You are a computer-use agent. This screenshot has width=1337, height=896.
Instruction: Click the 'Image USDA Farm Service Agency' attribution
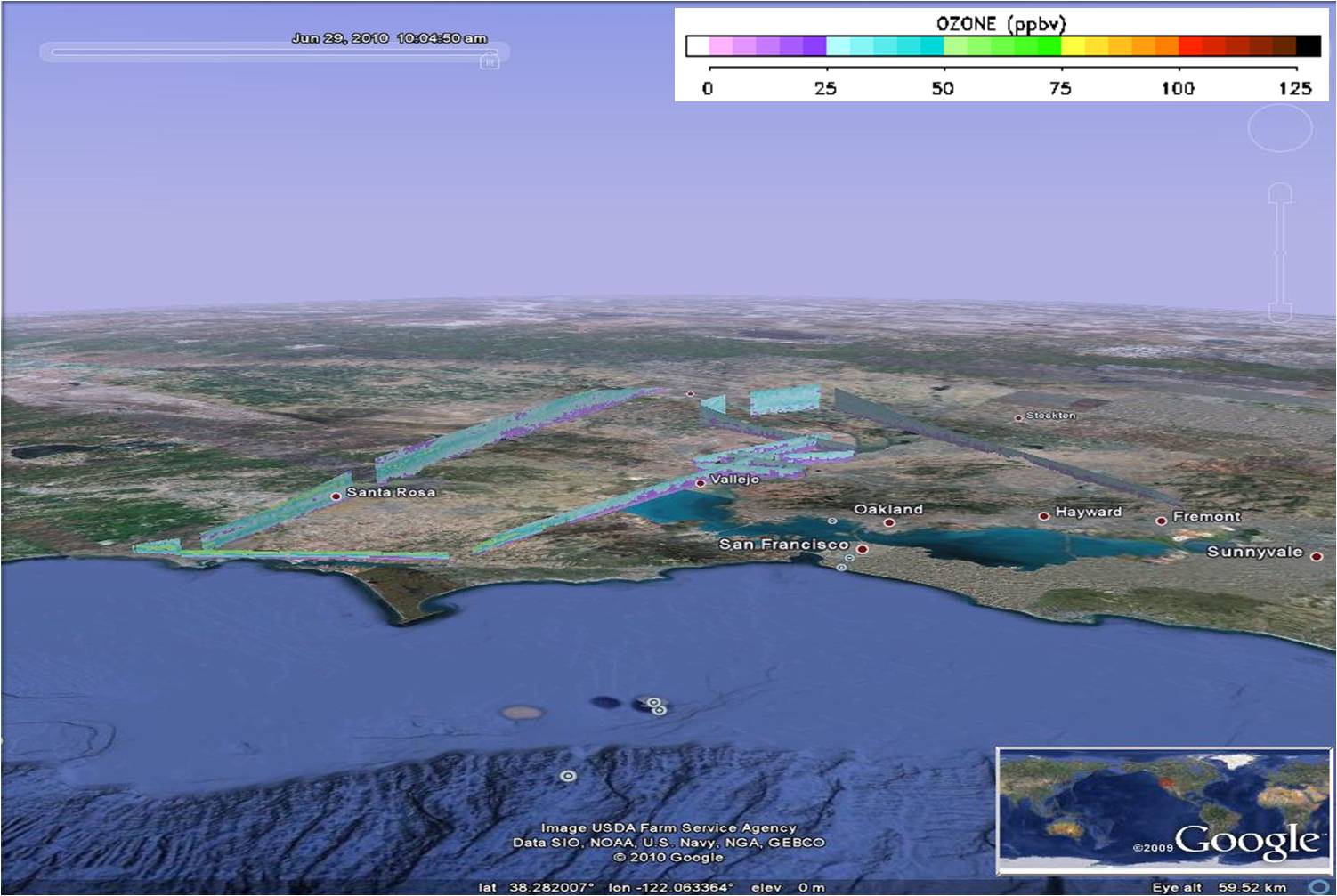[668, 827]
